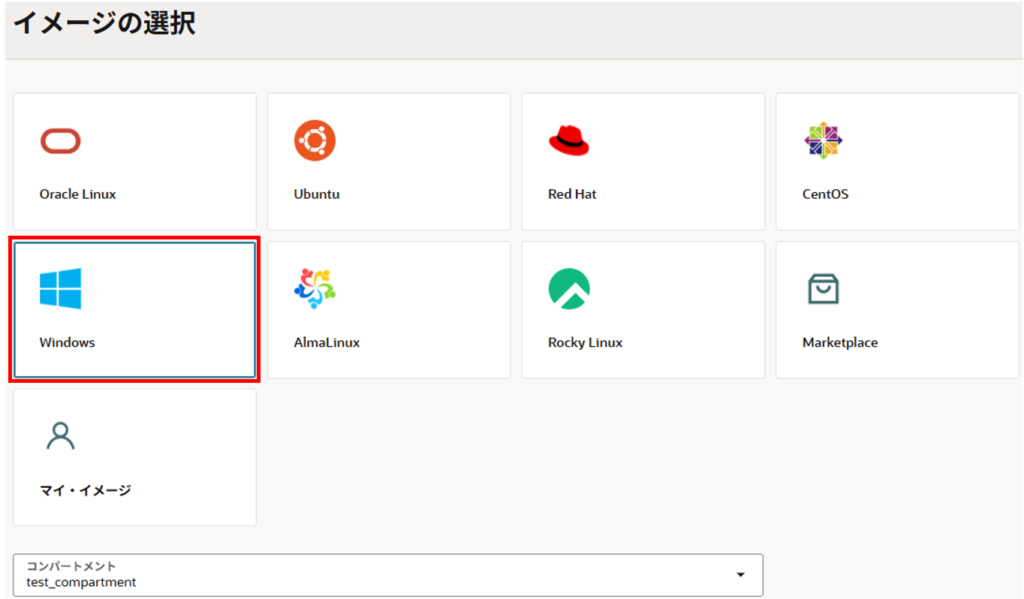Choose the "Windows" label in highlighted tile
This screenshot has height=599, width=1024.
[x=67, y=342]
